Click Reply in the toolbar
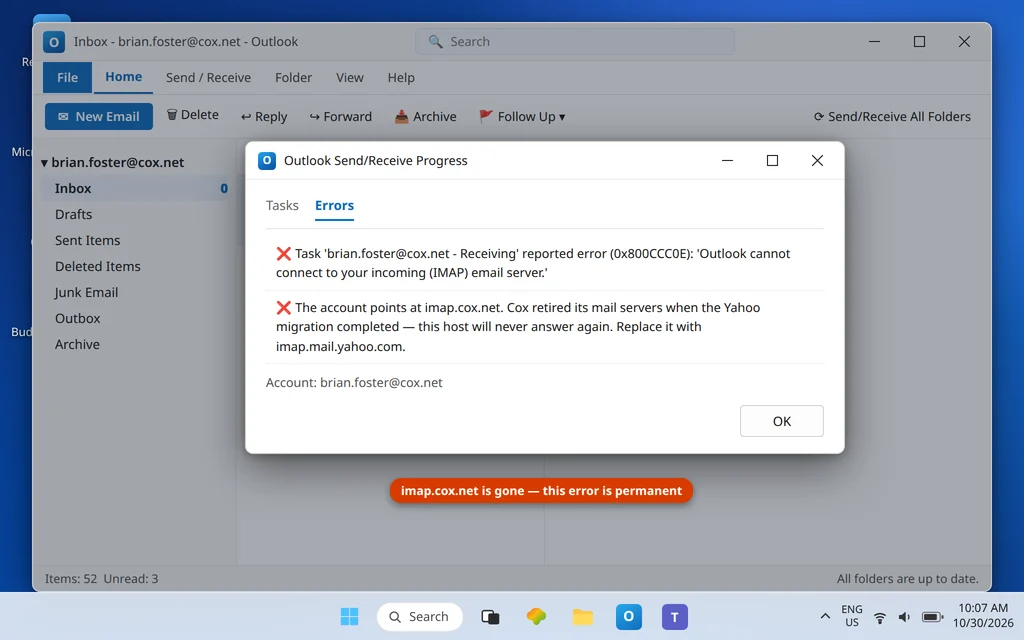Image resolution: width=1024 pixels, height=640 pixels. (264, 116)
